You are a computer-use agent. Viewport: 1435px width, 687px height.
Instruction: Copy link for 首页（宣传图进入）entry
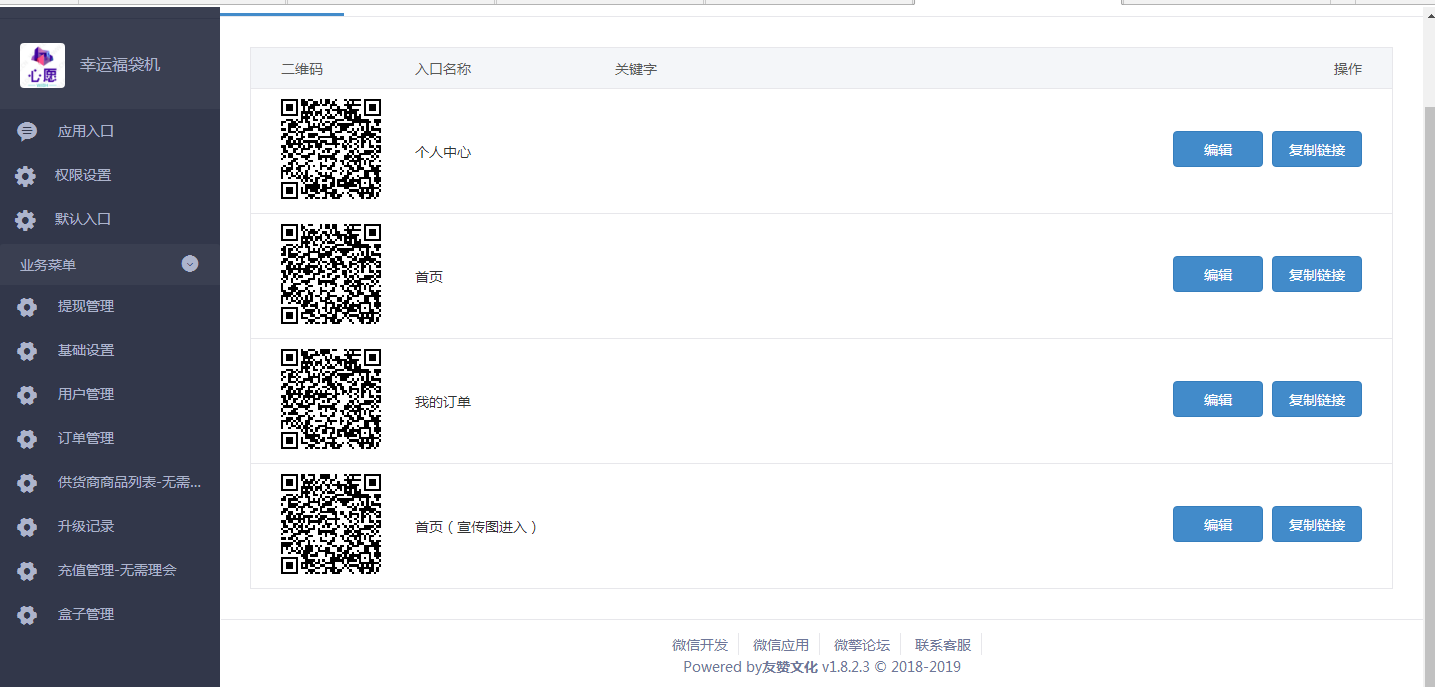1317,524
